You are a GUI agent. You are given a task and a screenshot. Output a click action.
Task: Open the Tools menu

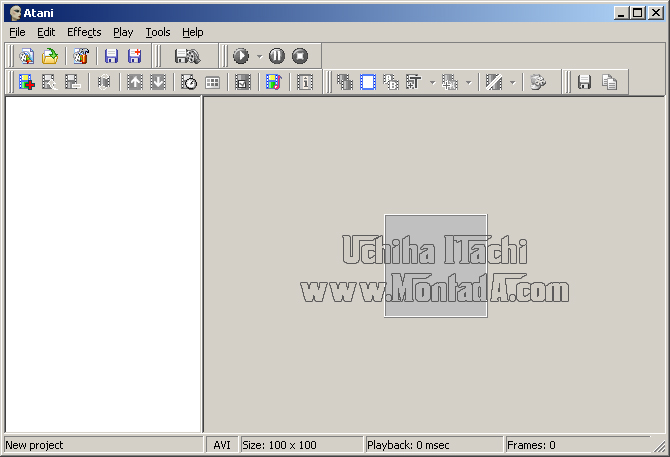click(x=158, y=32)
